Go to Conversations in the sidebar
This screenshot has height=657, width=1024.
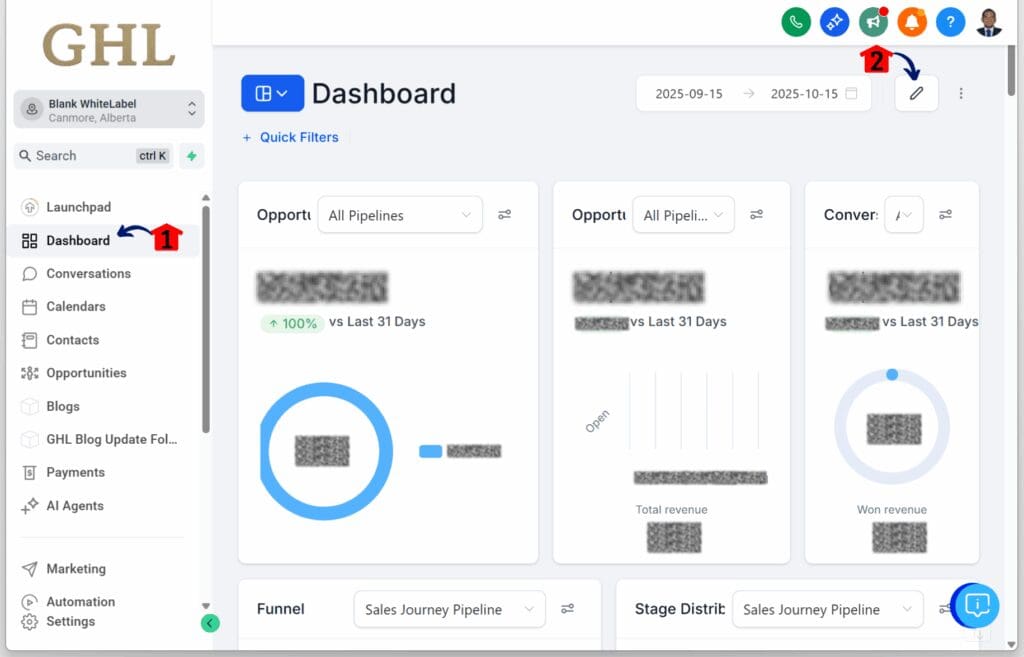click(90, 273)
